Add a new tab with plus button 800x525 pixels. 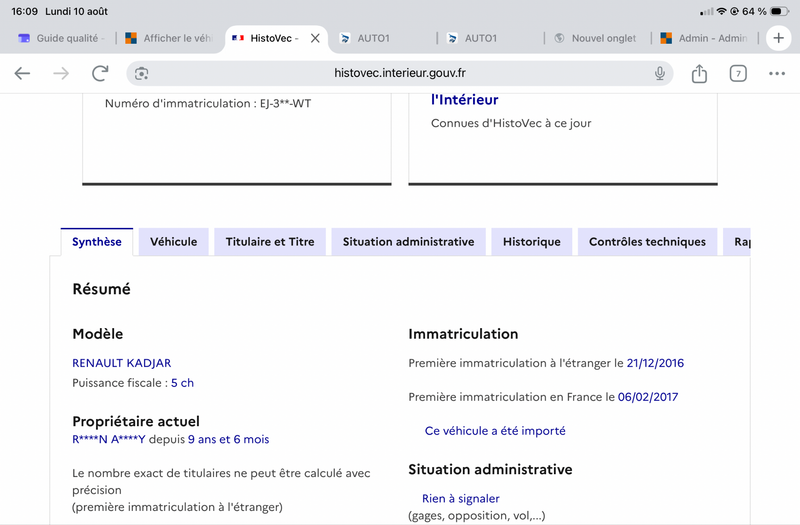point(778,38)
